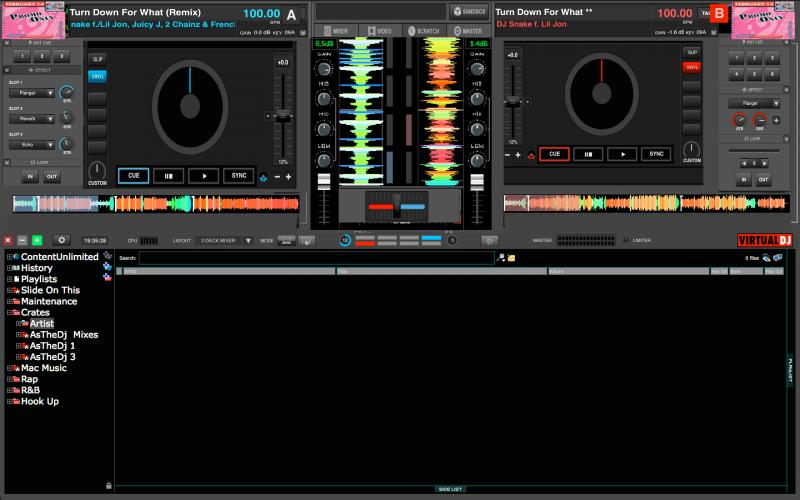This screenshot has width=800, height=500.
Task: Click the SANDBOX button
Action: (x=469, y=11)
